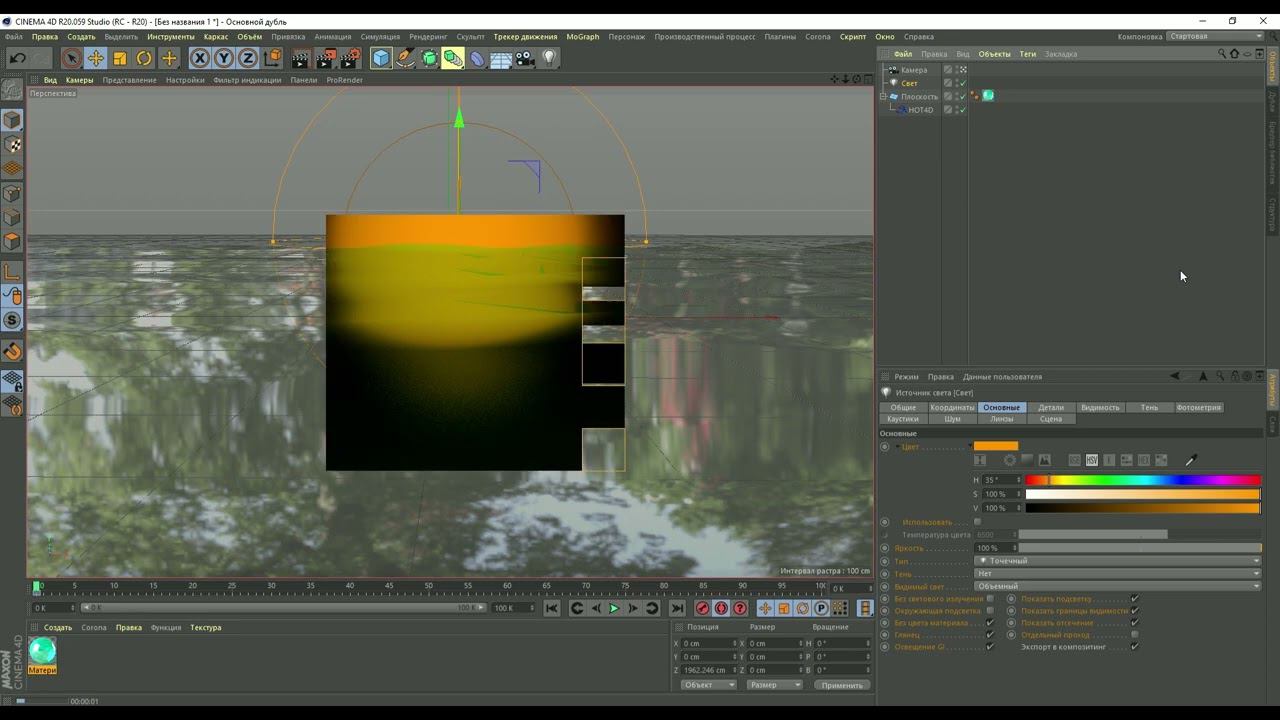Click the Camera object toolbar icon

525,59
